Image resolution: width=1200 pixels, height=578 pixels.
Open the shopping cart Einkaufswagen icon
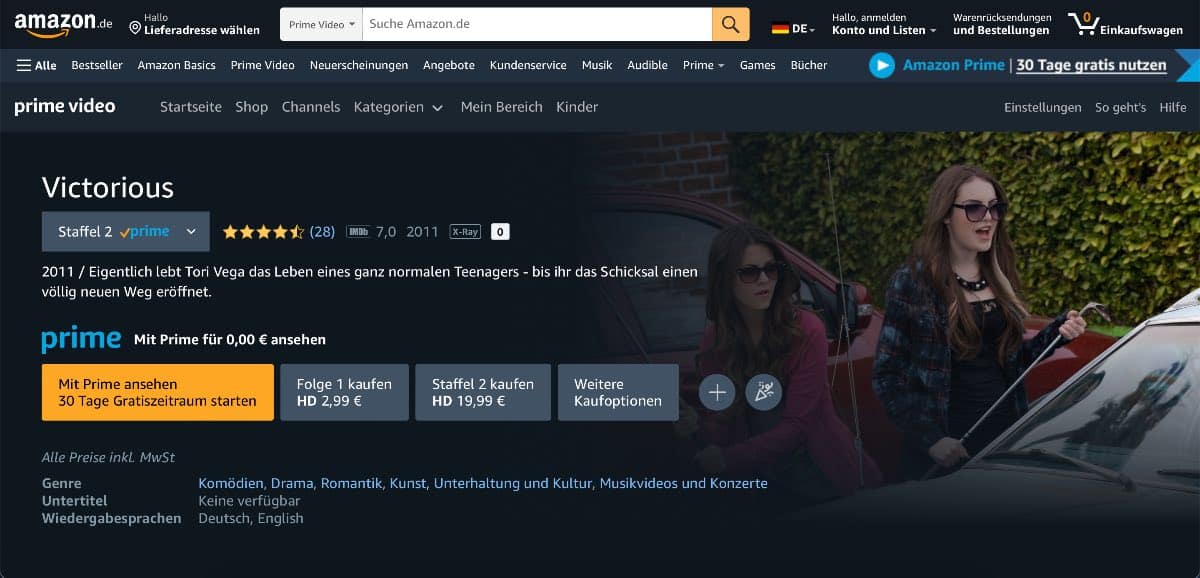1125,24
